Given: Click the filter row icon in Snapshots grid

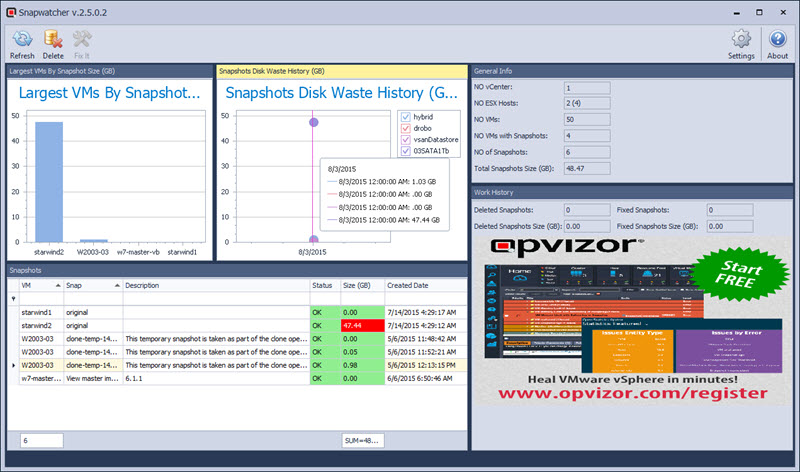Looking at the screenshot, I should pyautogui.click(x=13, y=299).
